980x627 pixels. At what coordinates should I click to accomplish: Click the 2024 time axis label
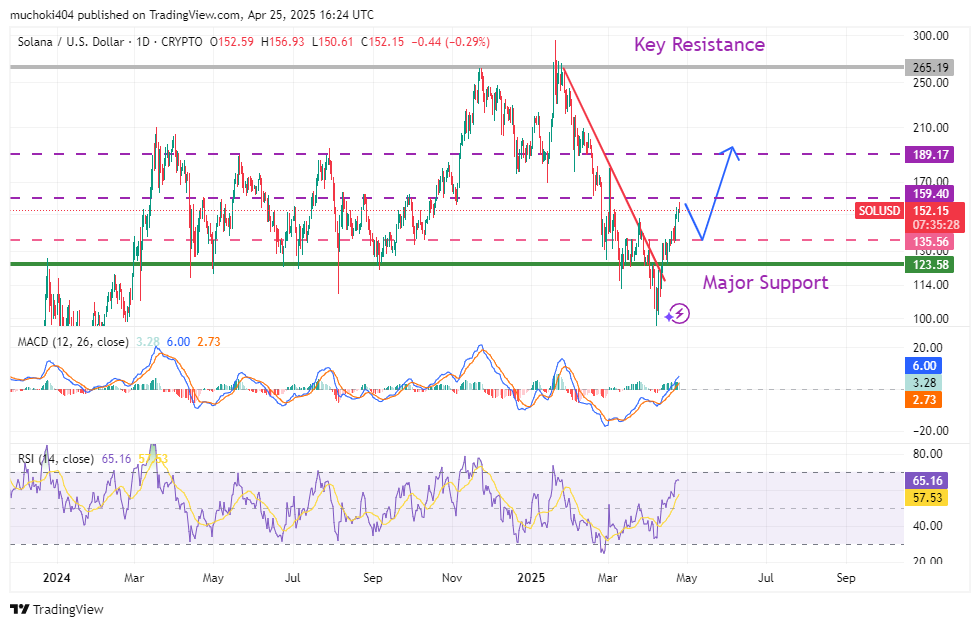[56, 578]
